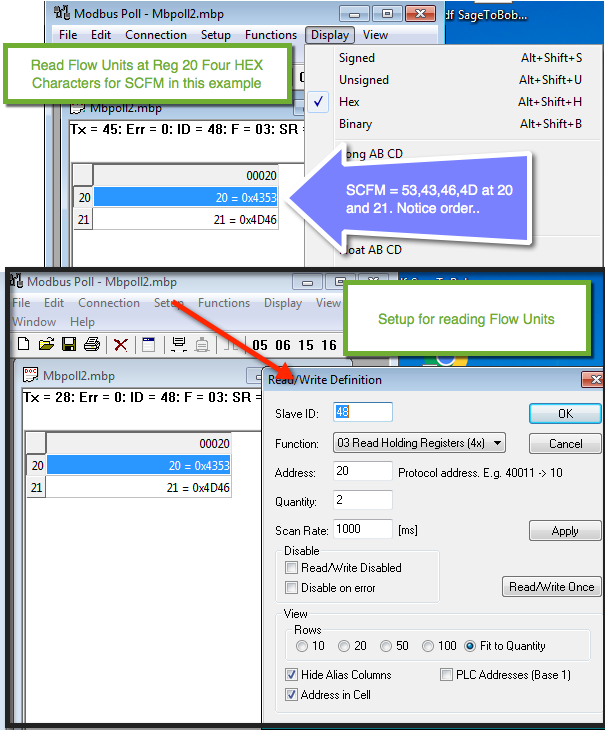
Task: Open the File menu in the Tx = 45 window
Action: point(68,35)
